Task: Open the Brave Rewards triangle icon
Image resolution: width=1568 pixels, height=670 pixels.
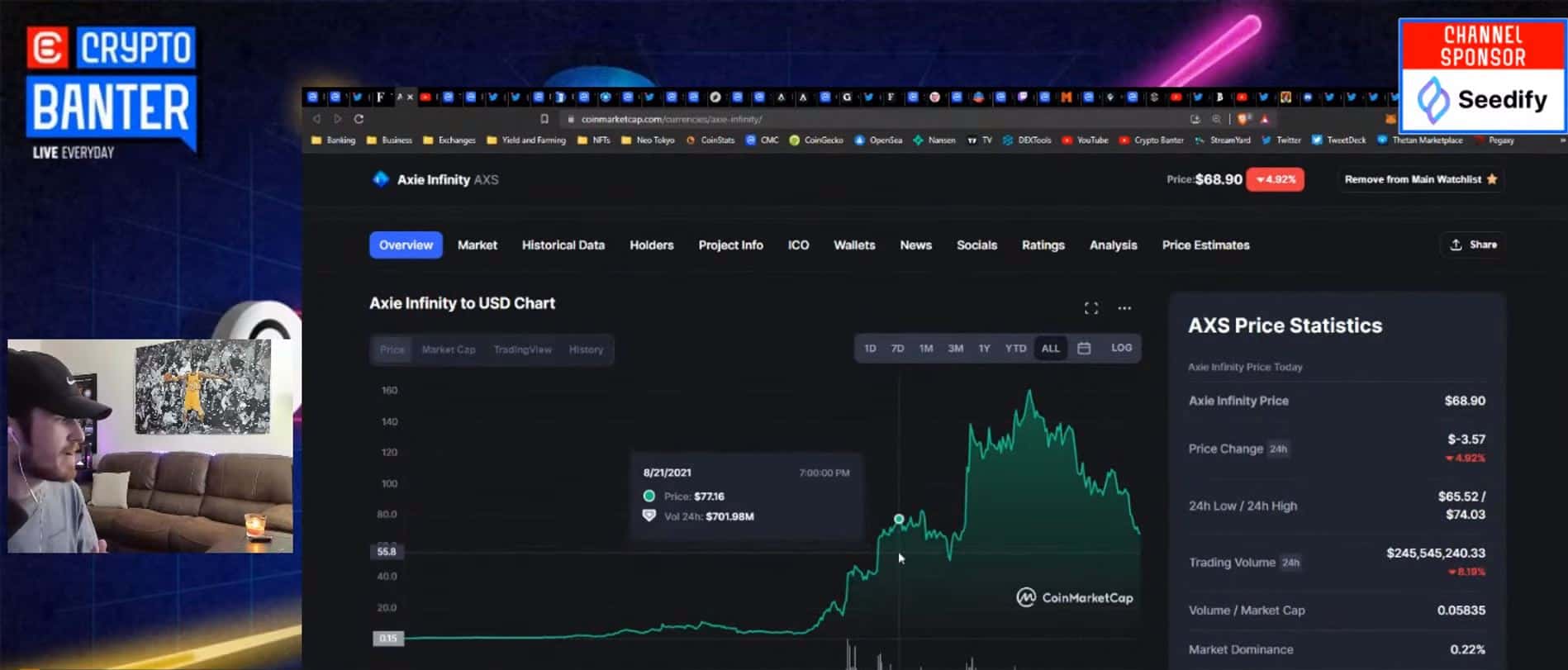Action: (x=1265, y=119)
